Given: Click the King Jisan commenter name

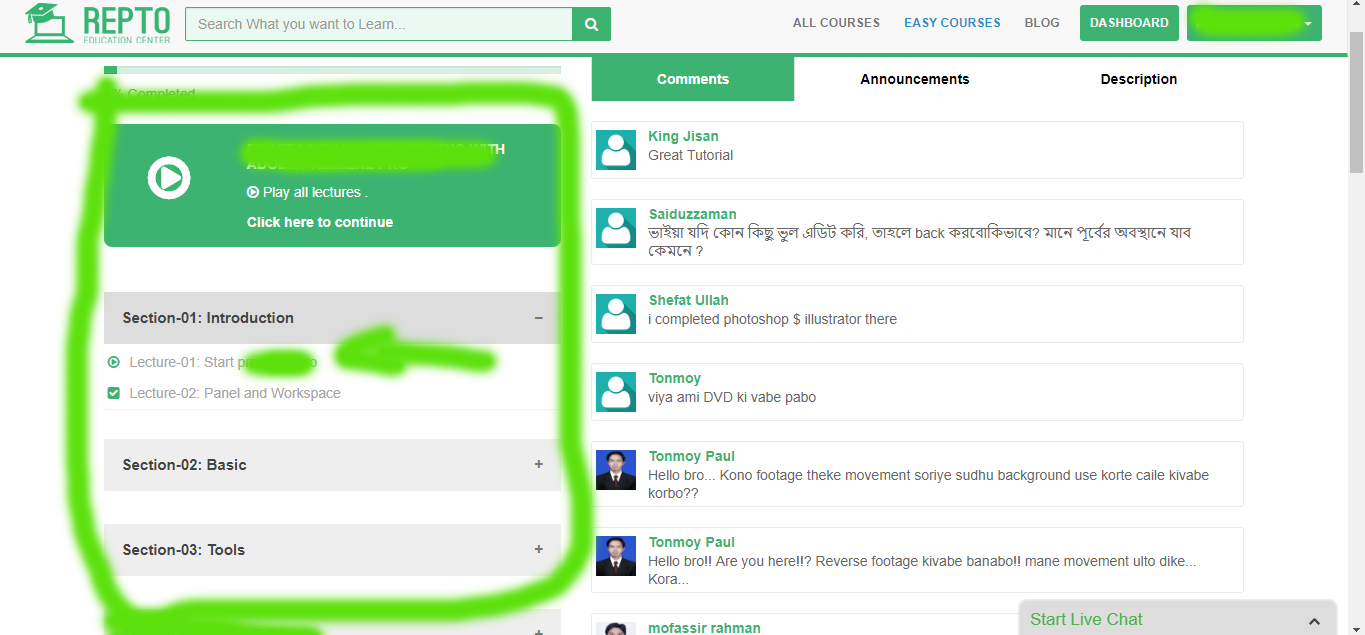Looking at the screenshot, I should [x=683, y=136].
